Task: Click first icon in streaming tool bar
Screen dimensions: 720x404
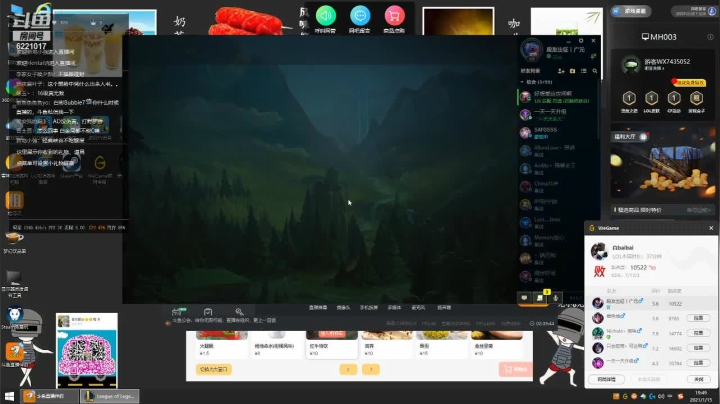Action: pyautogui.click(x=176, y=311)
